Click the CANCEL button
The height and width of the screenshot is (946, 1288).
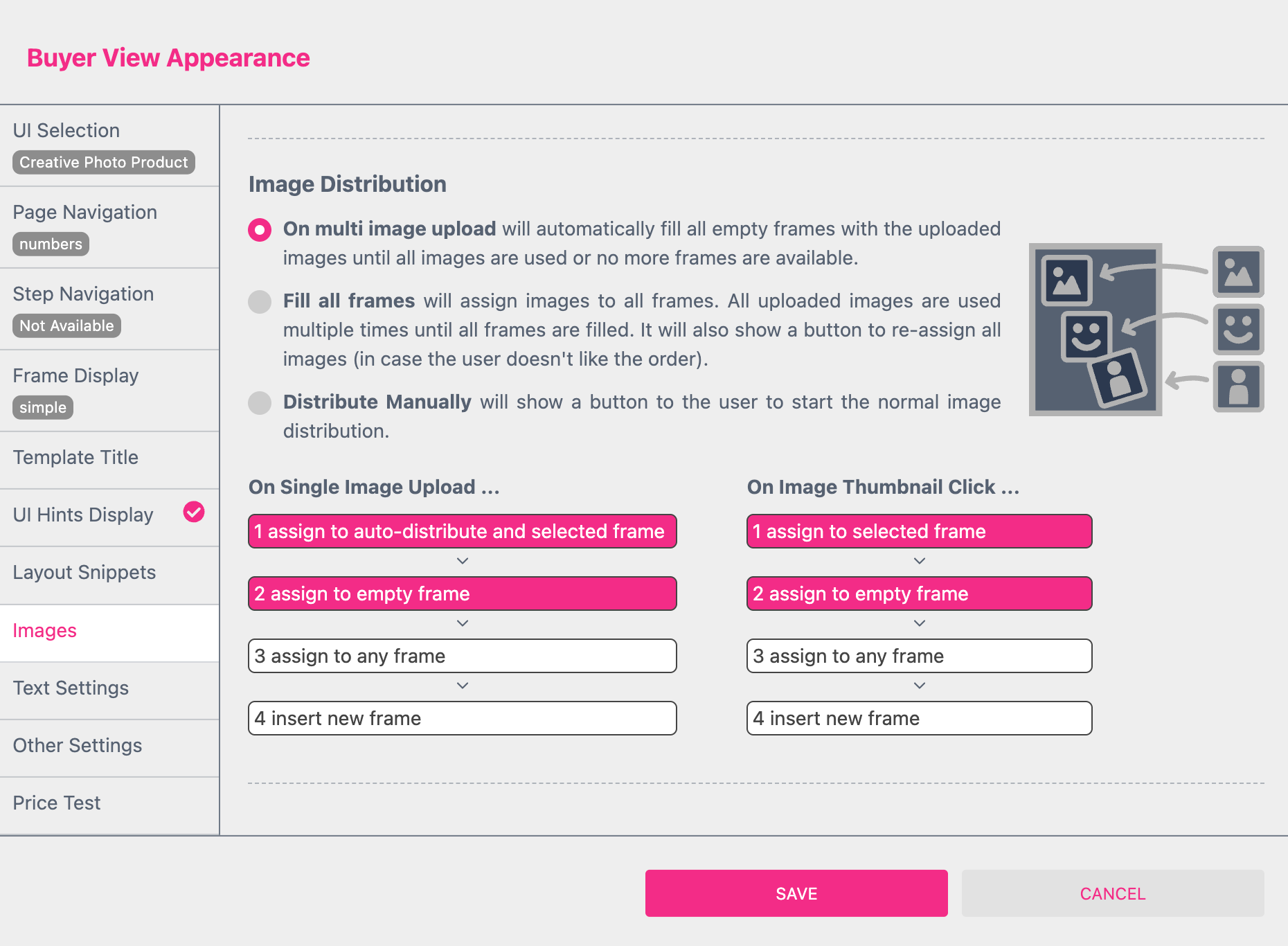1112,893
